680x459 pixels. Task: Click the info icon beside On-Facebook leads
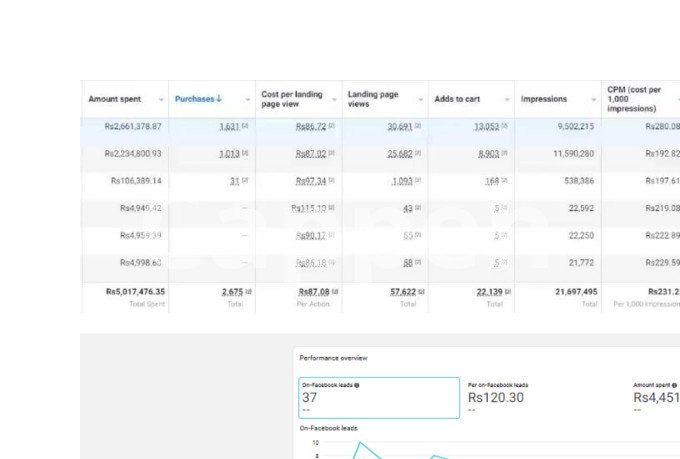[357, 384]
